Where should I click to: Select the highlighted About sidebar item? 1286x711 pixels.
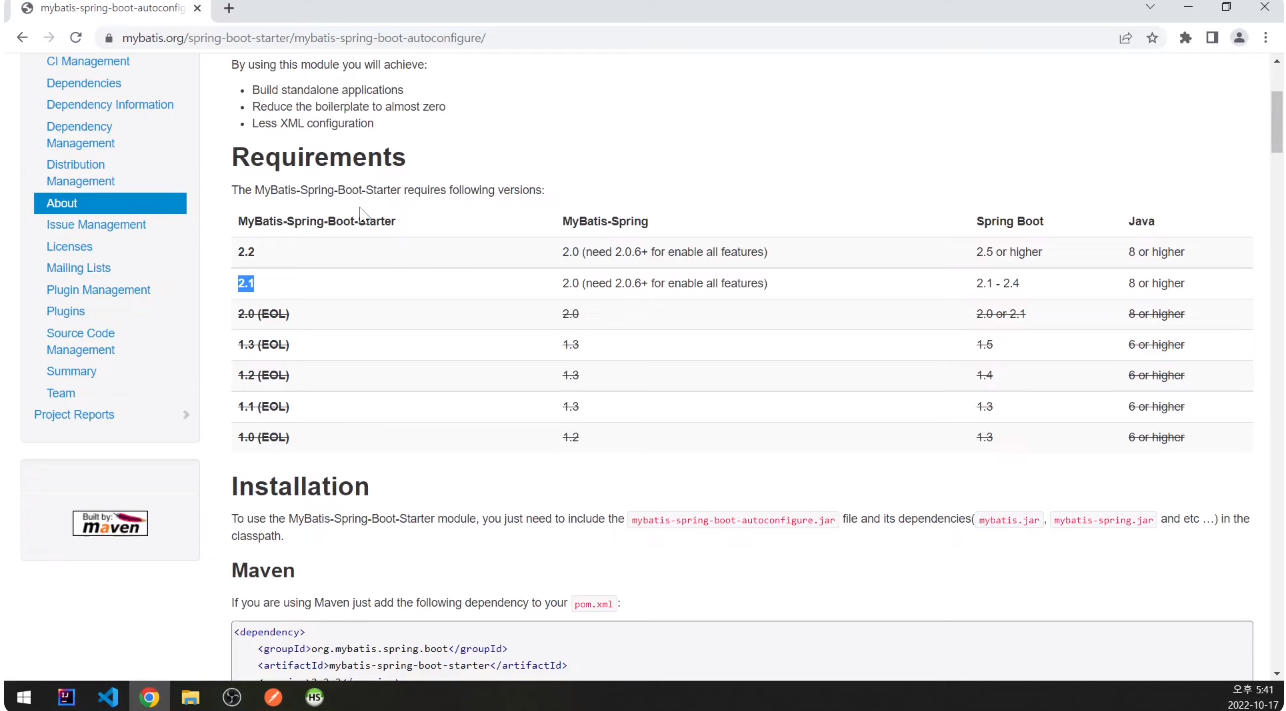(x=110, y=203)
